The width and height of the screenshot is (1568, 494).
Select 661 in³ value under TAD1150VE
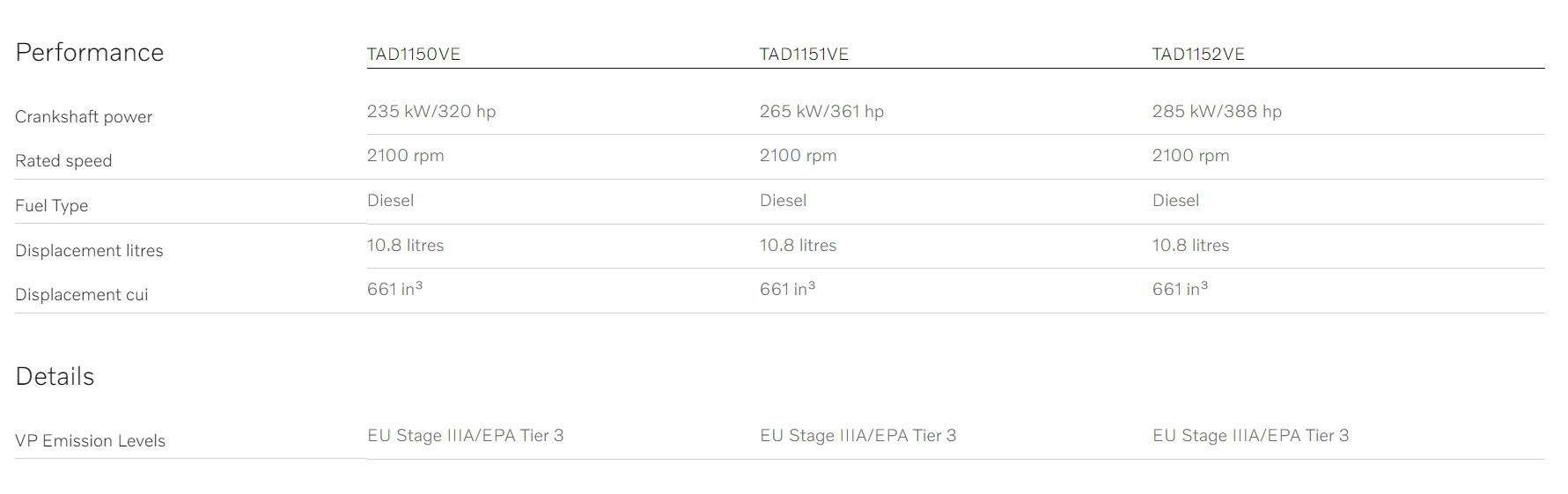[394, 289]
